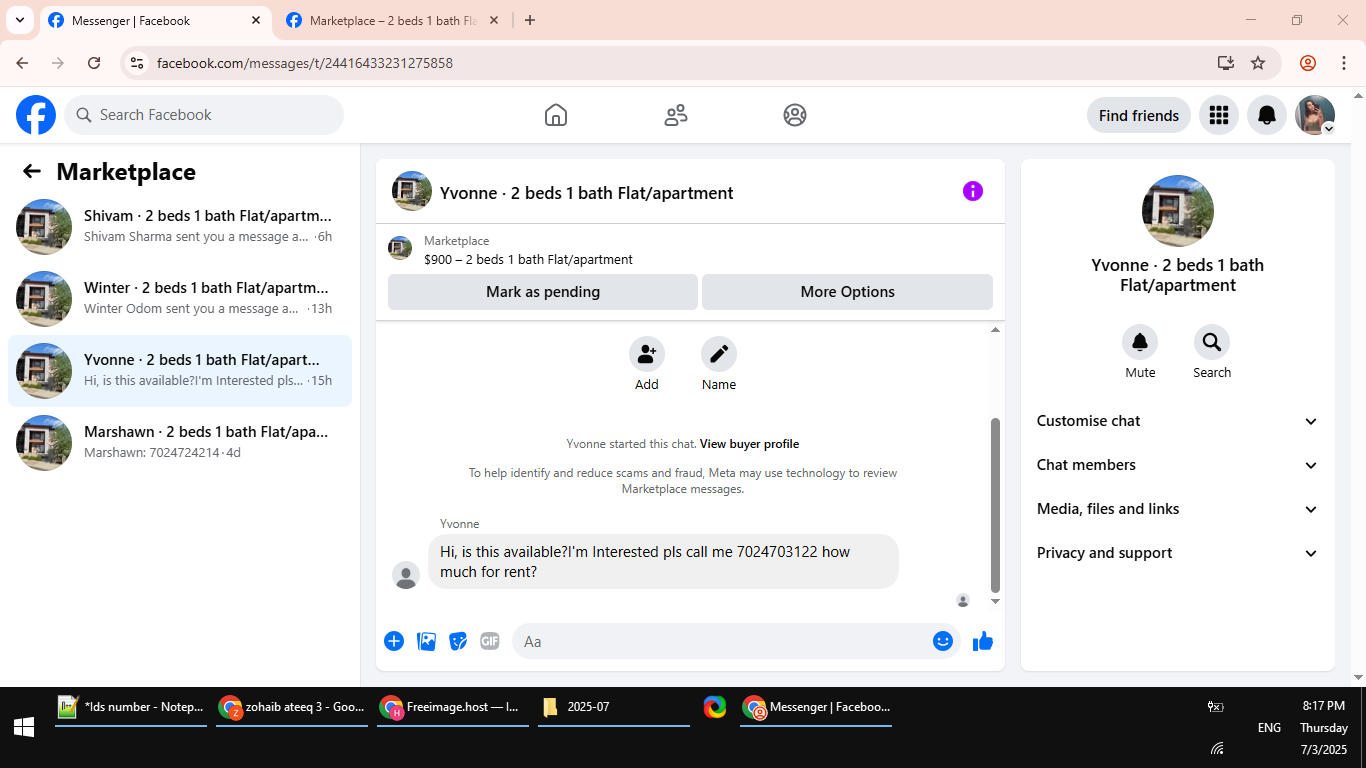This screenshot has width=1366, height=768.
Task: Click the install app icon in address bar
Action: 1226,63
